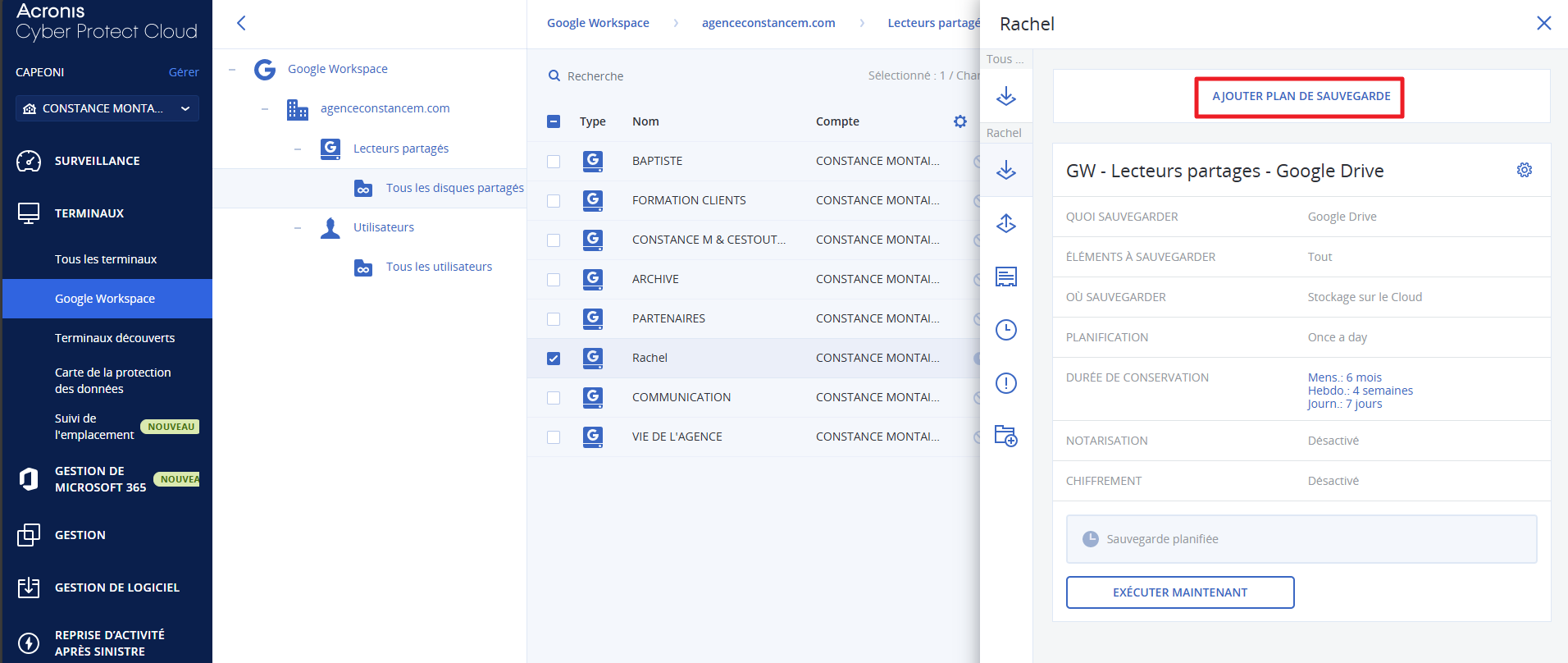Open the clock history icon in side strip
The width and height of the screenshot is (1568, 663).
1006,330
